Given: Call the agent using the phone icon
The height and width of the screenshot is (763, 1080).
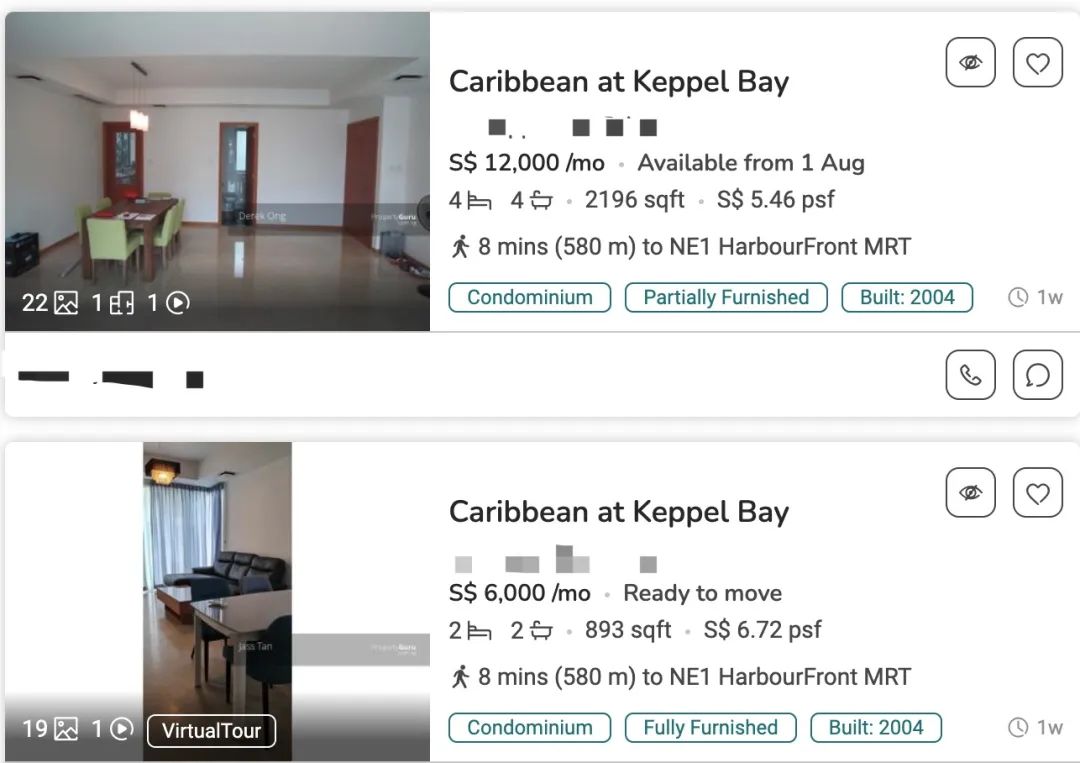Looking at the screenshot, I should click(970, 375).
